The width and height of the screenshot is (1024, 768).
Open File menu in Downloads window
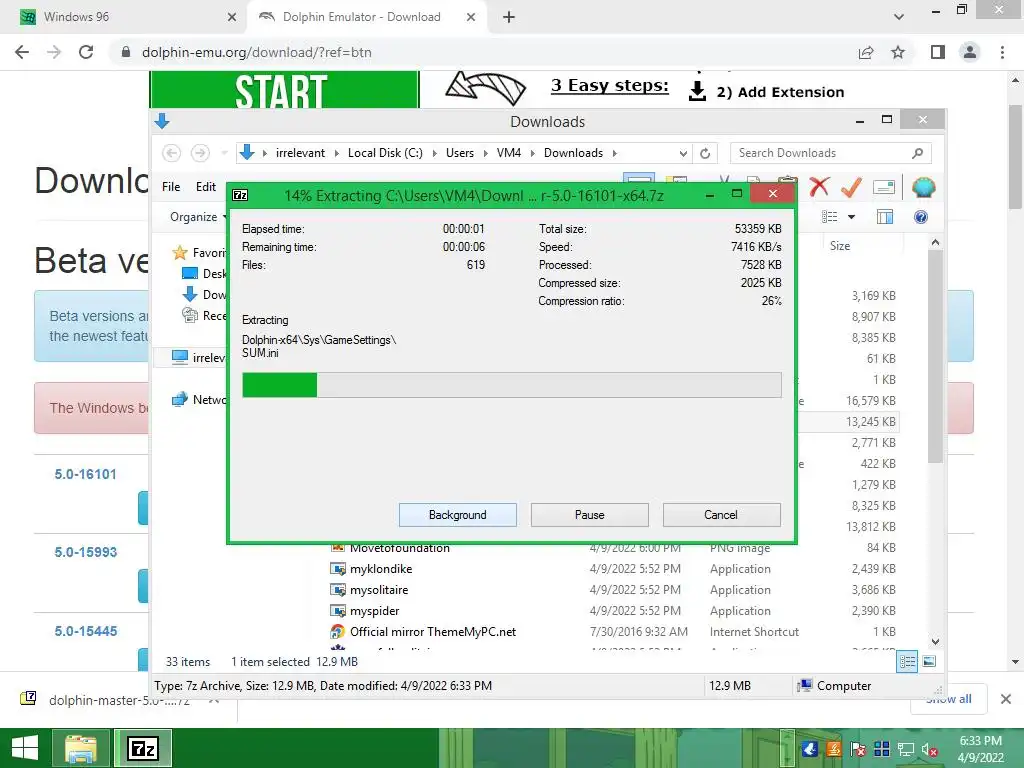pos(171,187)
